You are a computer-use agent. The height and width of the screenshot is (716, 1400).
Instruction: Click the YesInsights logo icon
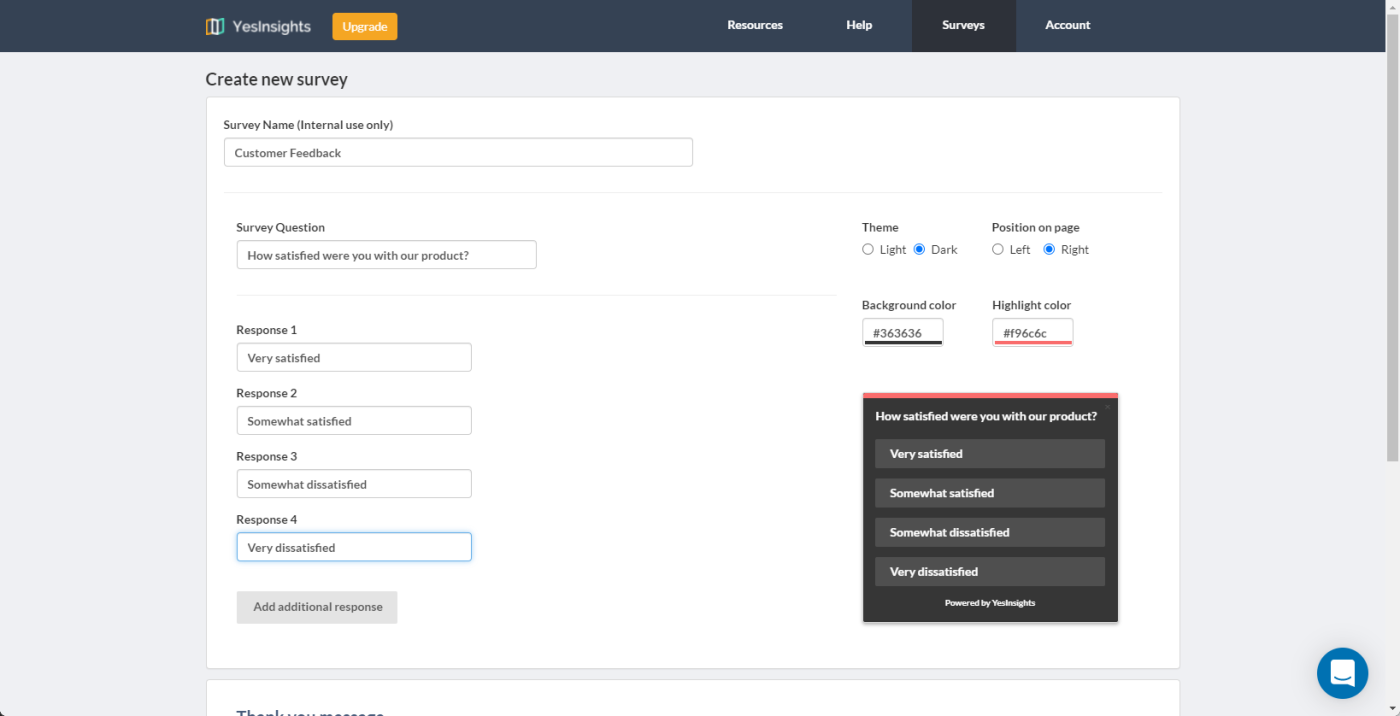click(x=214, y=26)
